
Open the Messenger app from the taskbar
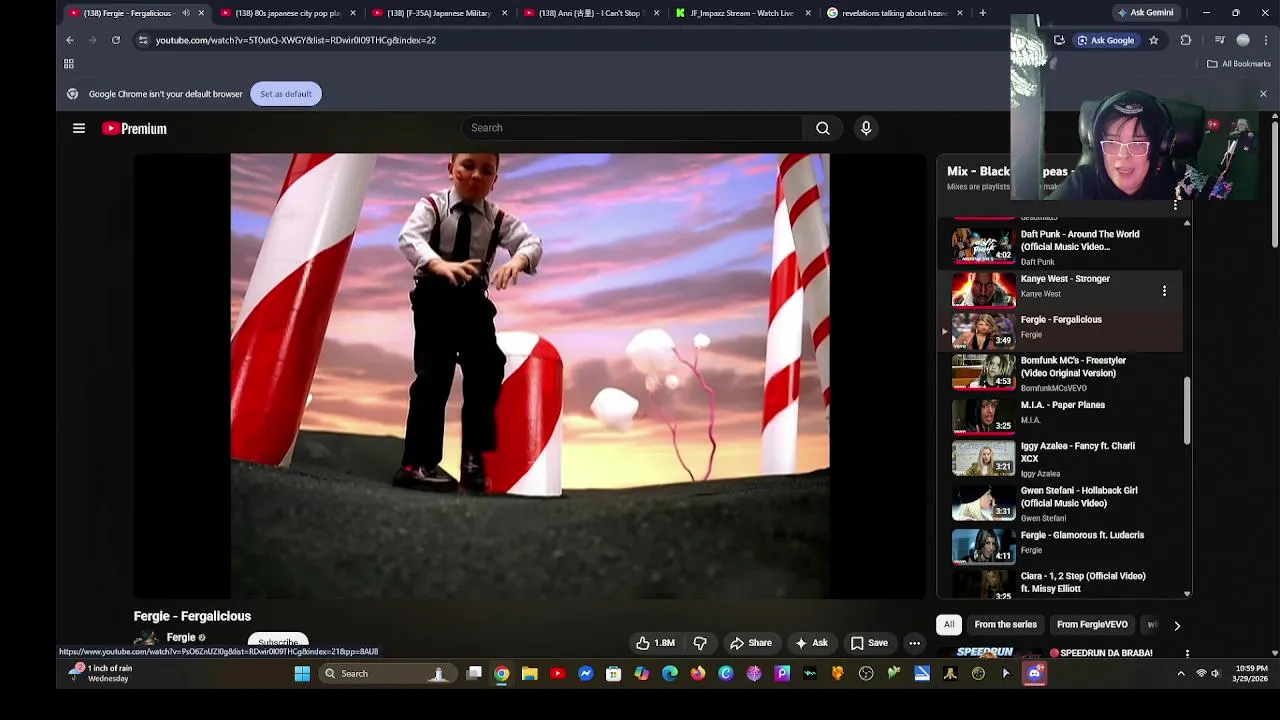pyautogui.click(x=586, y=673)
